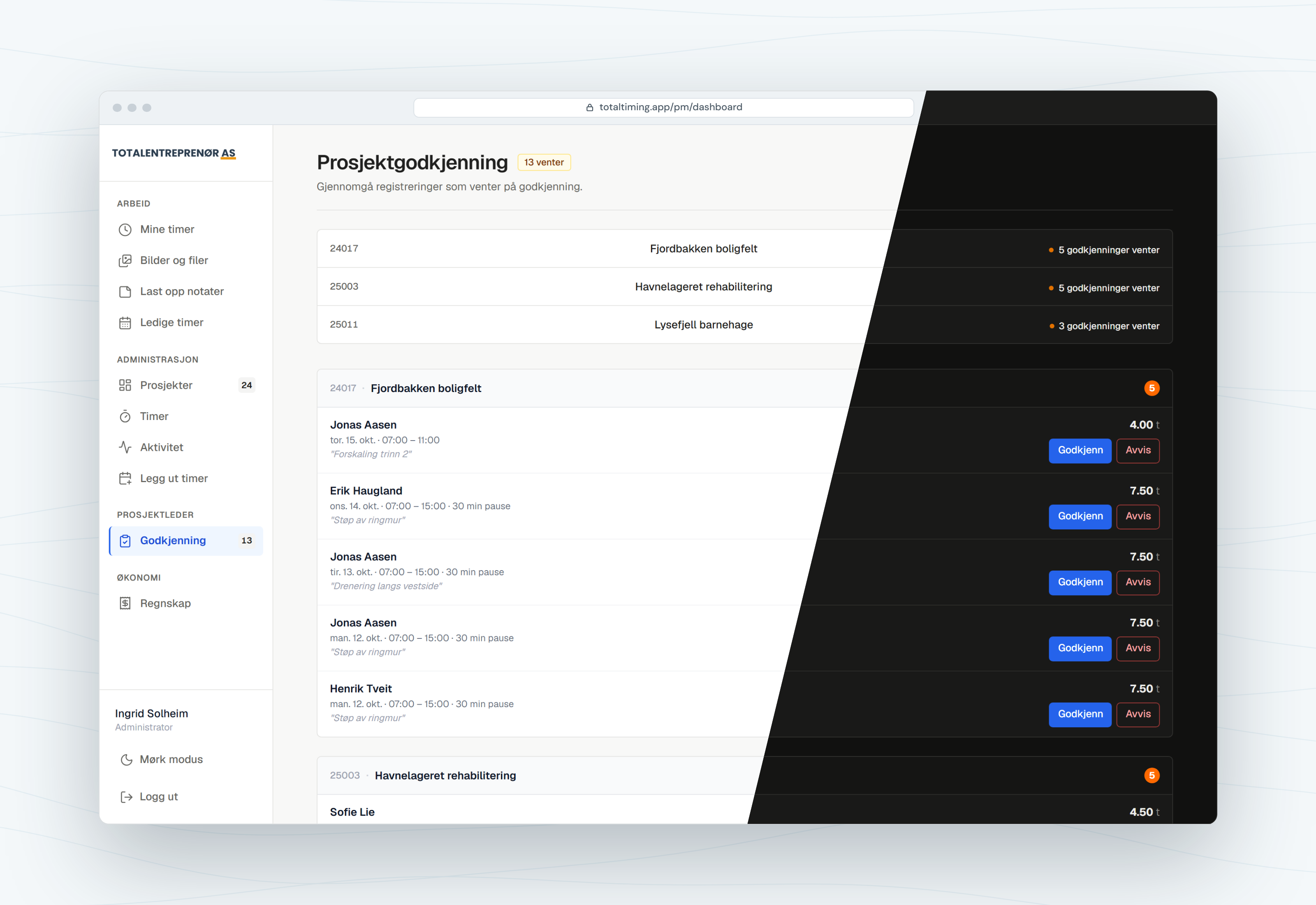
Task: Reject Erik Haugland's 14. okt. entry
Action: pyautogui.click(x=1138, y=517)
